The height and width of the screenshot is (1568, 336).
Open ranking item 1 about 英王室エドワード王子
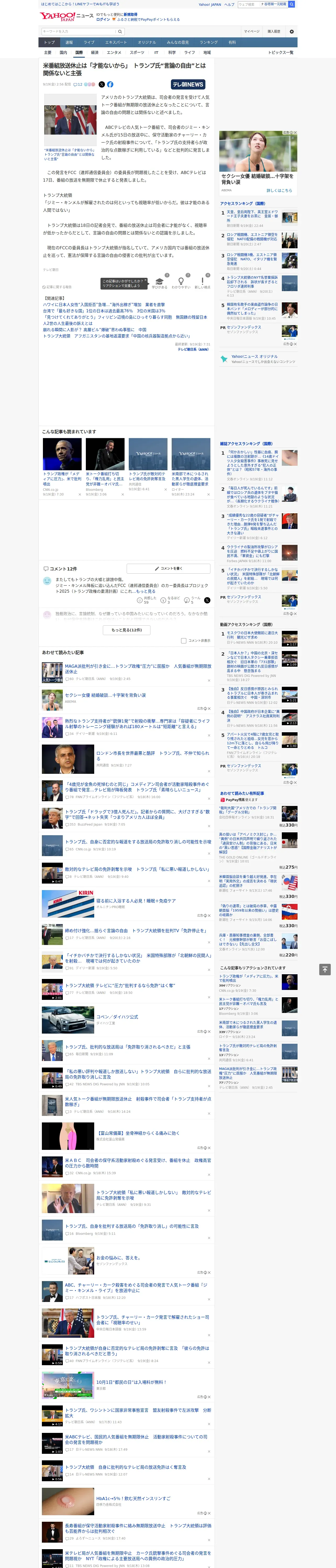pos(253,216)
